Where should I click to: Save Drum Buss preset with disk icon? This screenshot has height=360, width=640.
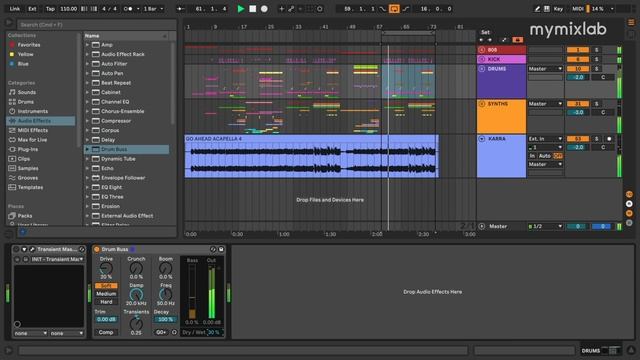point(221,249)
